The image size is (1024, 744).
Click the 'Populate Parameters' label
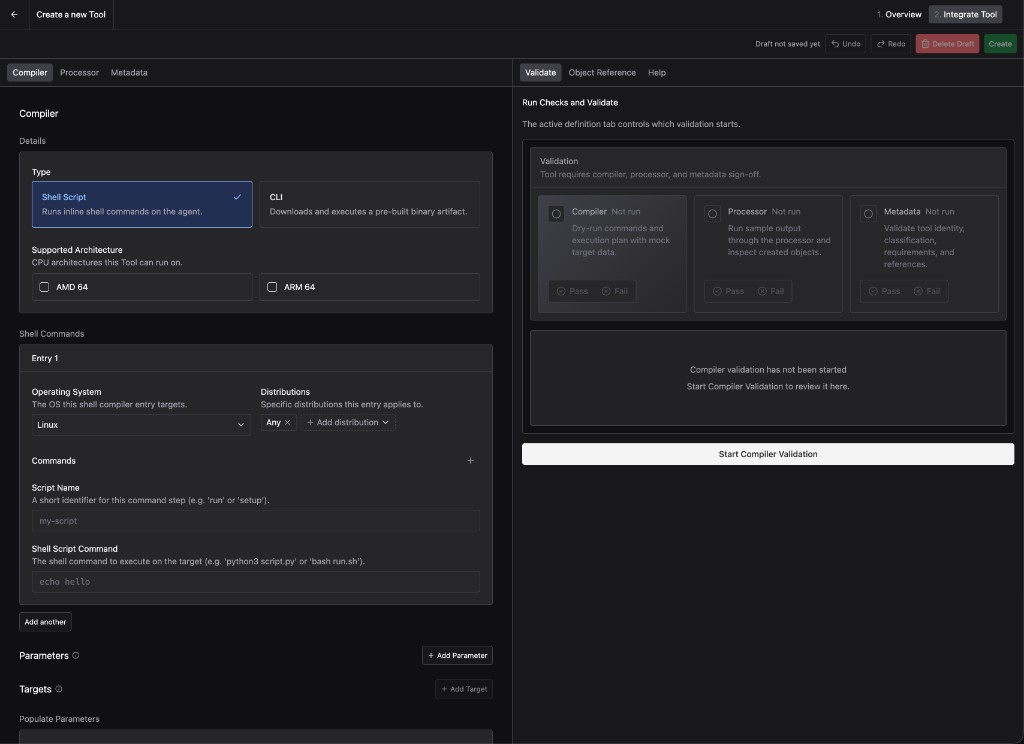point(59,719)
